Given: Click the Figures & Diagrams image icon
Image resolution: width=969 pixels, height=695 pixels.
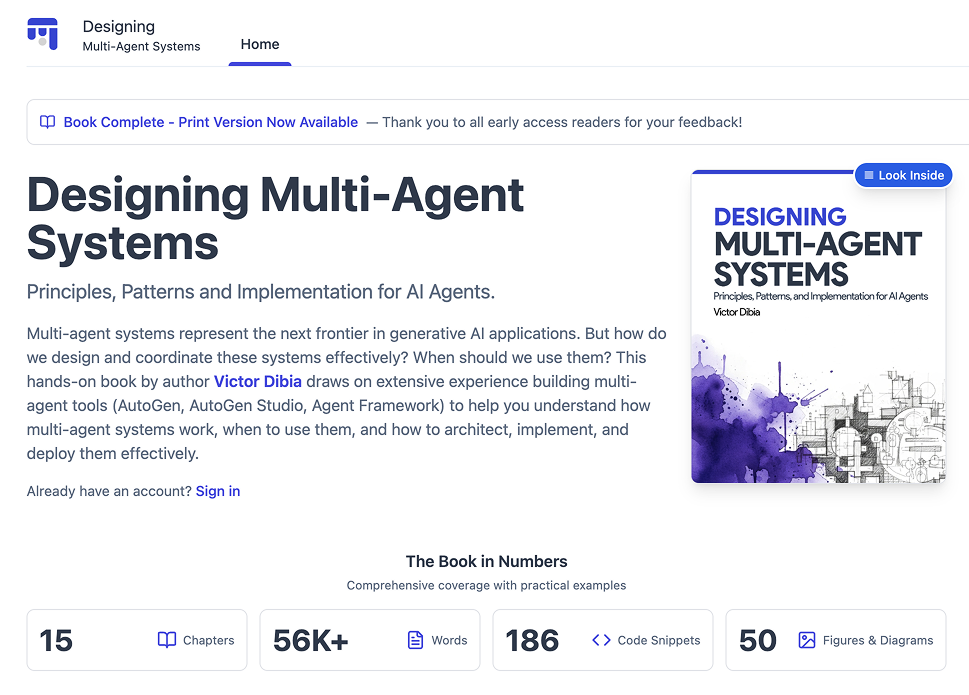Looking at the screenshot, I should [806, 640].
